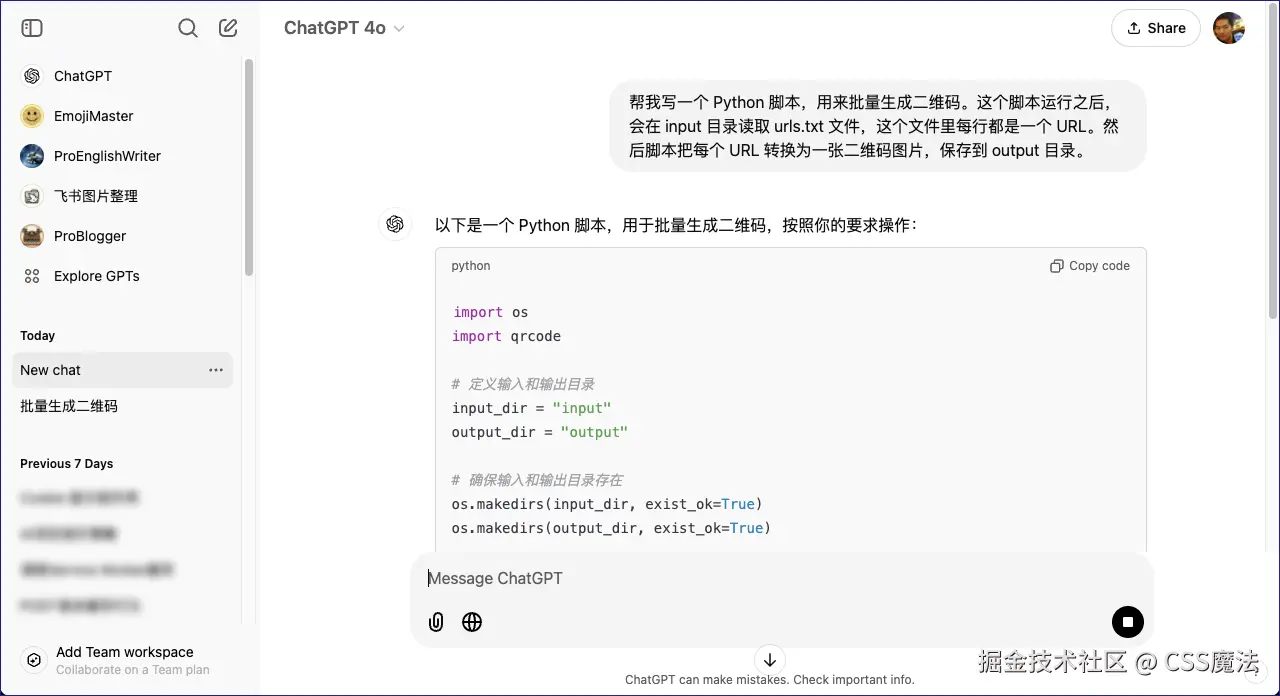Viewport: 1280px width, 696px height.
Task: Click the 'Today' section header
Action: tap(37, 336)
